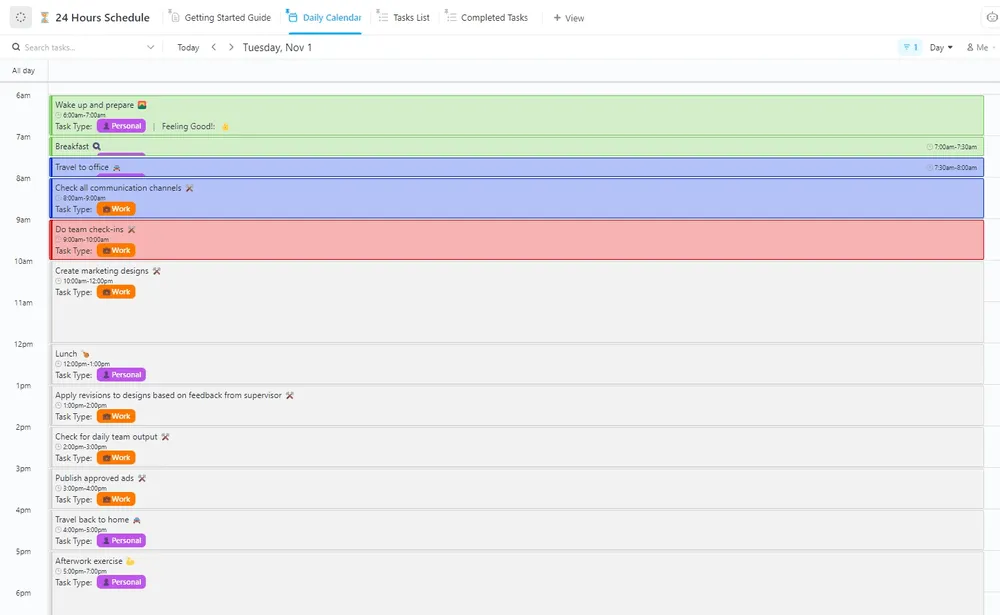Open the Completed Tasks tab
This screenshot has width=1000, height=615.
(x=487, y=17)
